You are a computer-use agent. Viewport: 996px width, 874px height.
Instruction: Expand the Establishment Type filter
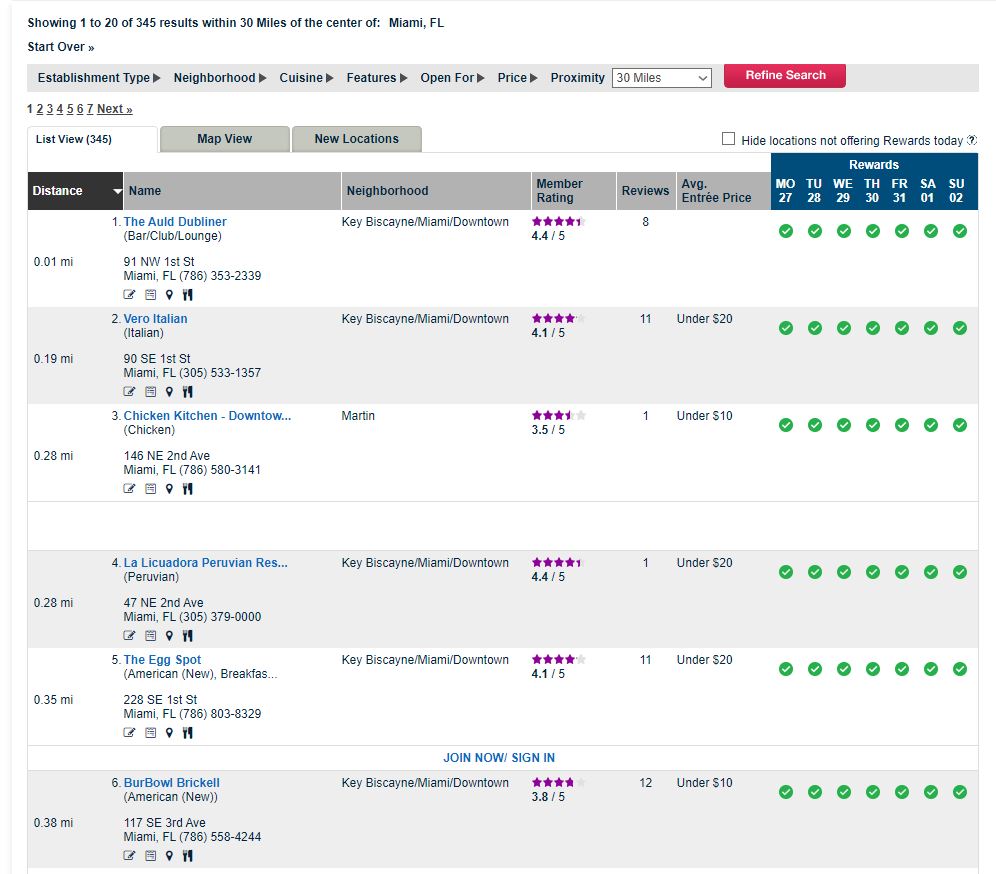coord(99,77)
